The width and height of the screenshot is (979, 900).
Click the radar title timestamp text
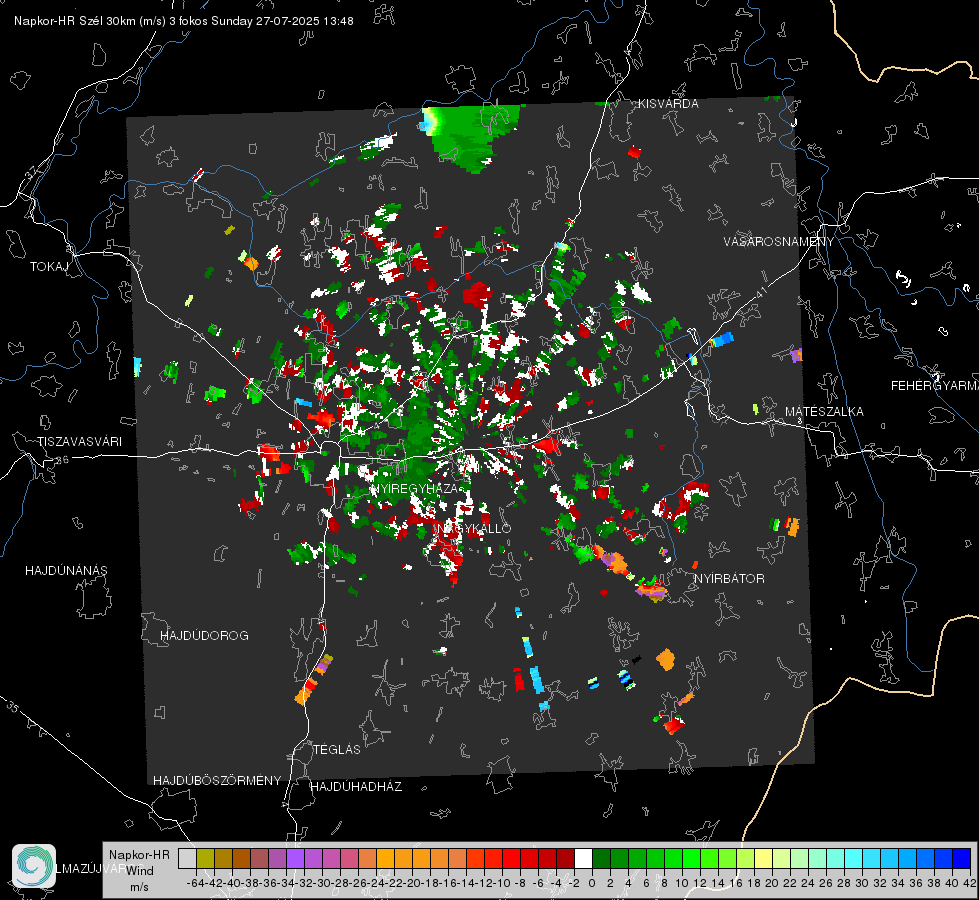(184, 21)
